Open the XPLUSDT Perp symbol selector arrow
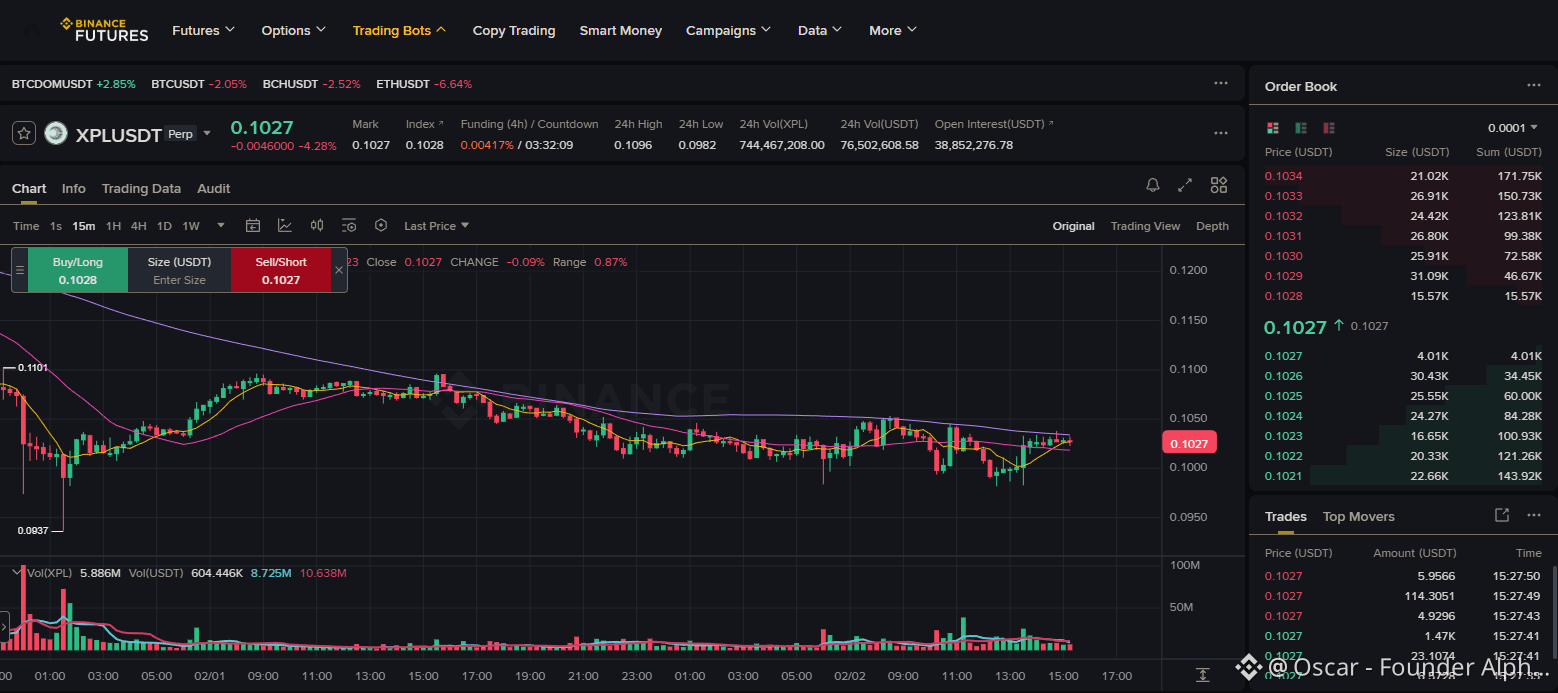This screenshot has height=693, width=1558. pyautogui.click(x=207, y=133)
